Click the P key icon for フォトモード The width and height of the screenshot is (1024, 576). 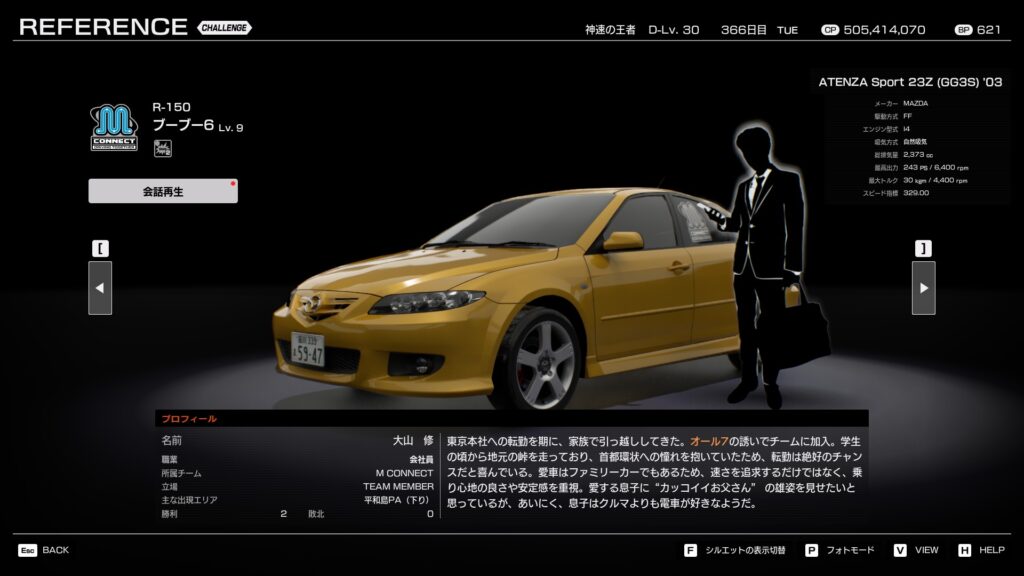tap(811, 550)
